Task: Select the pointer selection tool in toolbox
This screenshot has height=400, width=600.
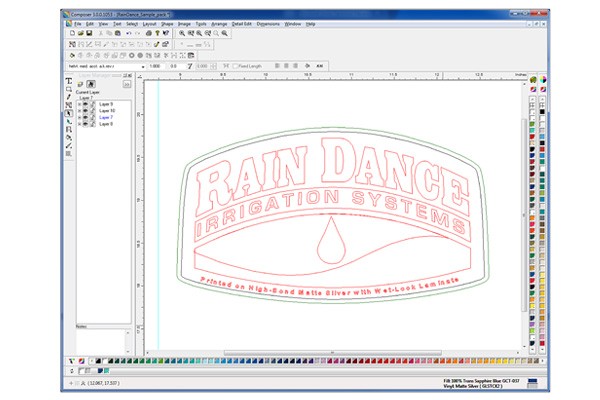Action: tap(68, 113)
